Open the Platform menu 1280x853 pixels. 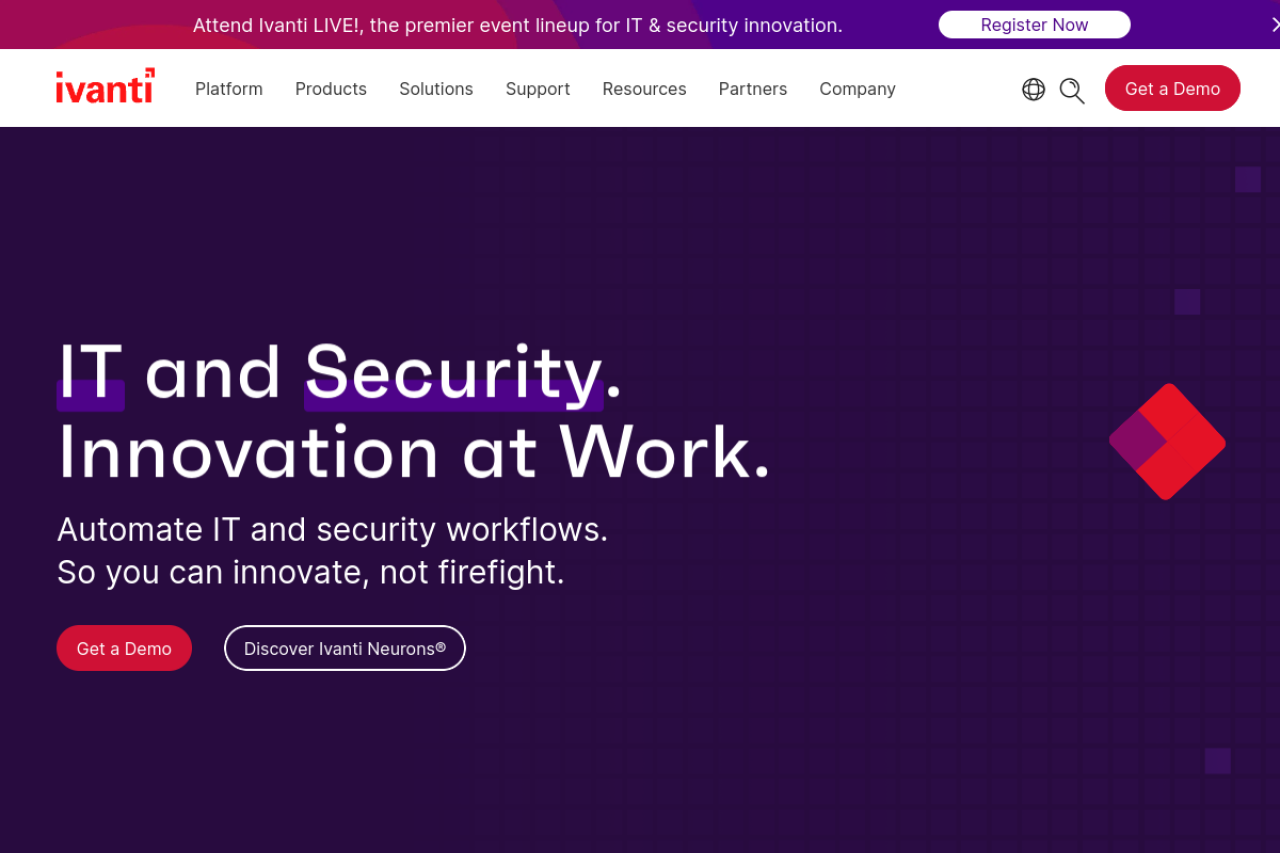(229, 89)
